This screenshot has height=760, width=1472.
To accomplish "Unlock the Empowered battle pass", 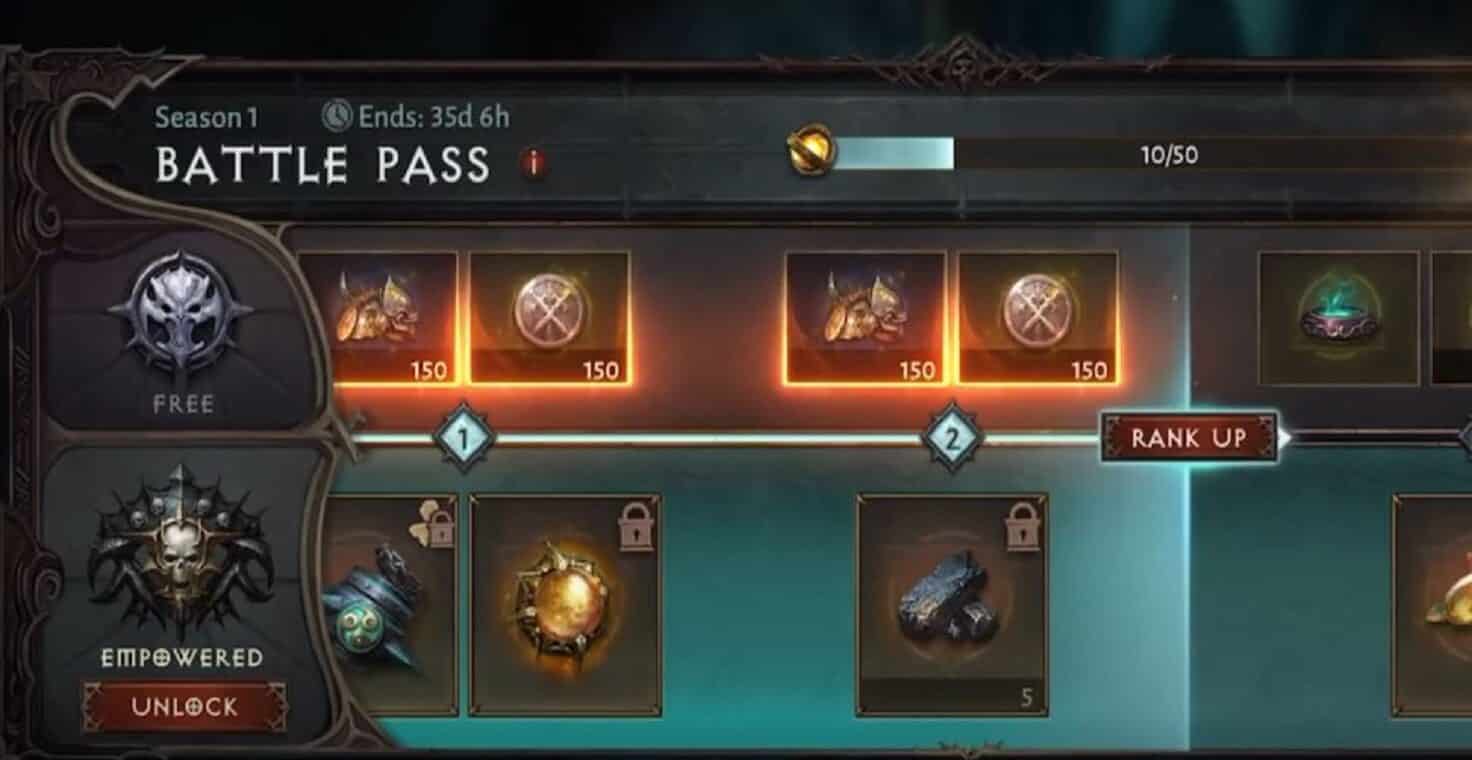I will click(x=184, y=707).
